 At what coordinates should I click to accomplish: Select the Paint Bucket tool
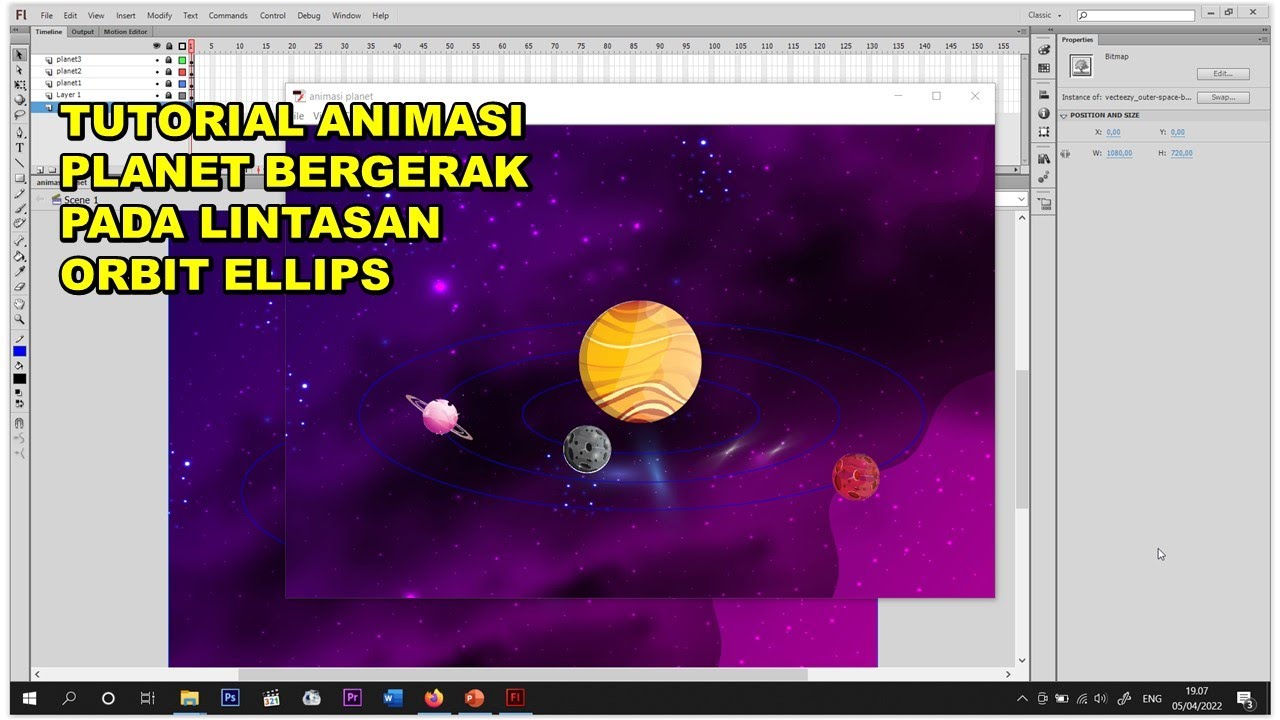19,256
